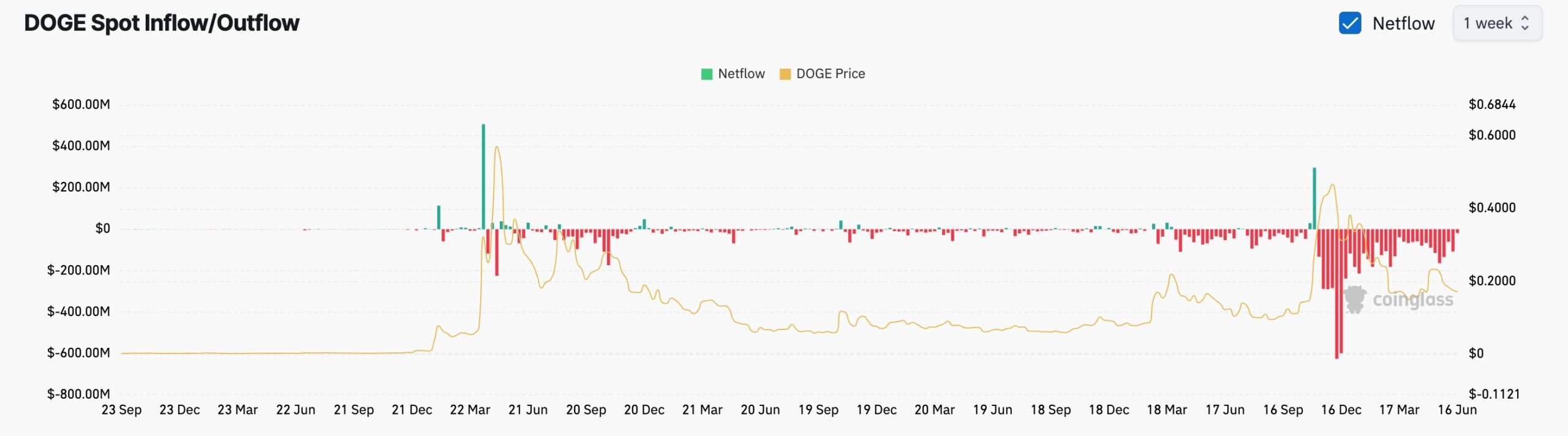1568x436 pixels.
Task: Click the 23 Dec date label
Action: pos(179,410)
